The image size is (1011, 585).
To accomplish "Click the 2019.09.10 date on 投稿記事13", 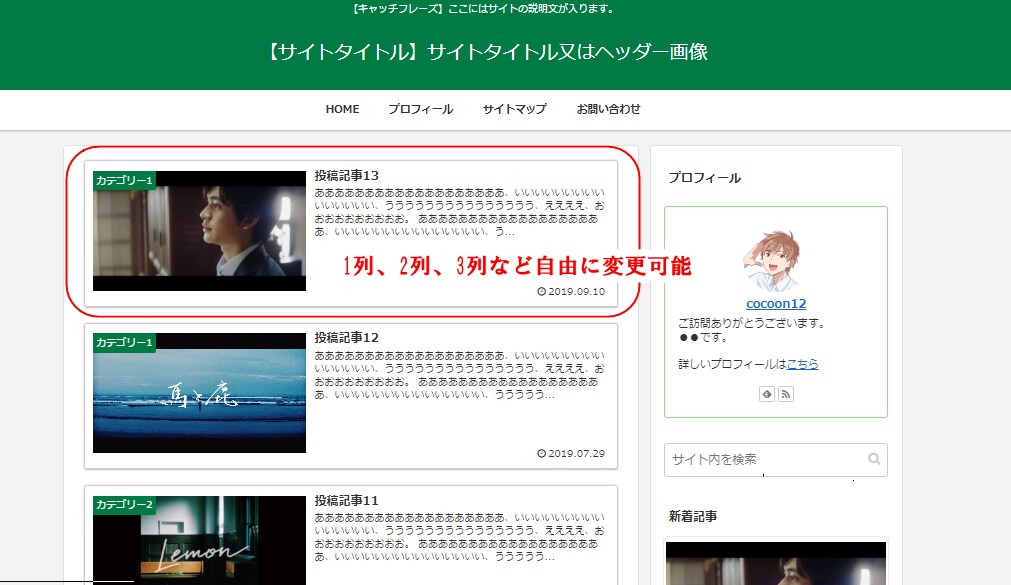I will click(x=571, y=292).
